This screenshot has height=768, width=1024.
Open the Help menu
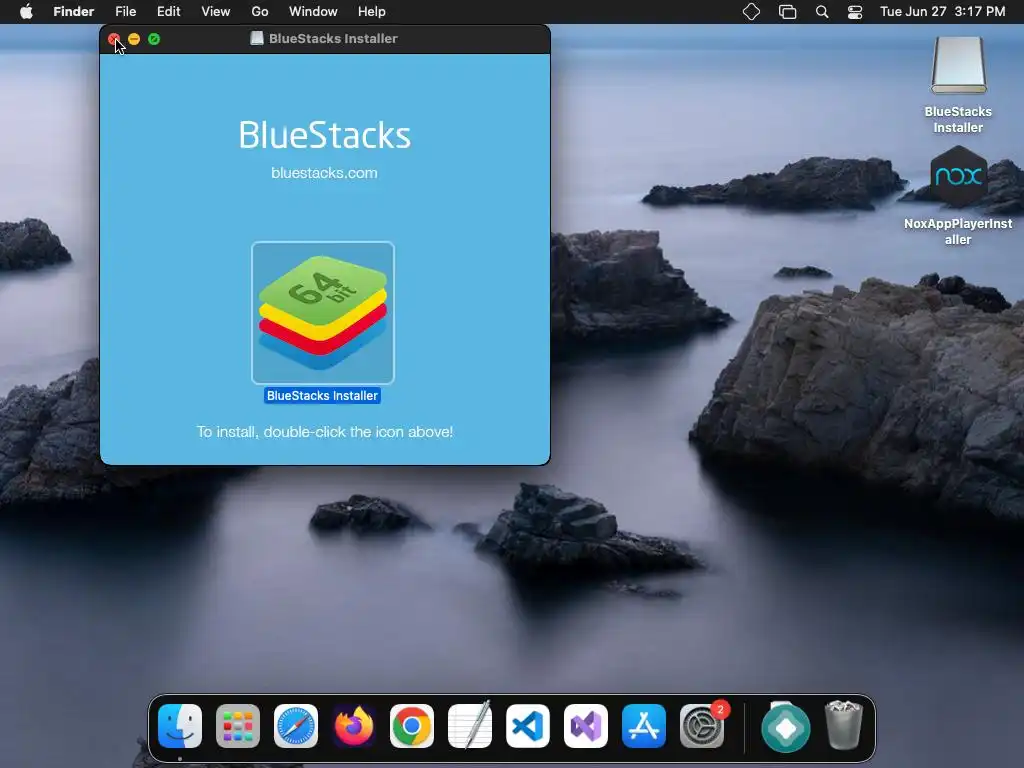pos(372,12)
